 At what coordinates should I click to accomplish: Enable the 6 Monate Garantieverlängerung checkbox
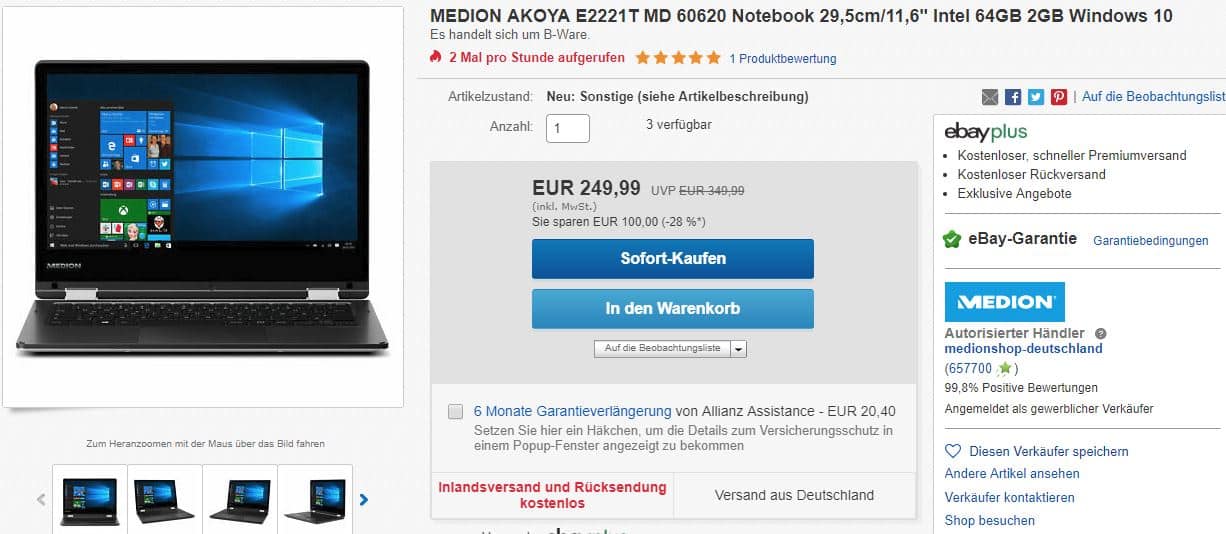[456, 411]
